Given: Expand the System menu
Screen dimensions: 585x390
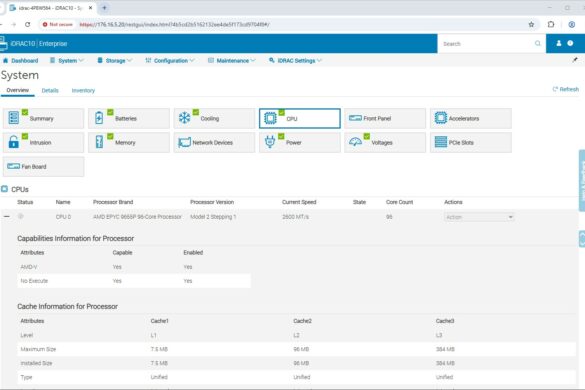Looking at the screenshot, I should point(67,60).
